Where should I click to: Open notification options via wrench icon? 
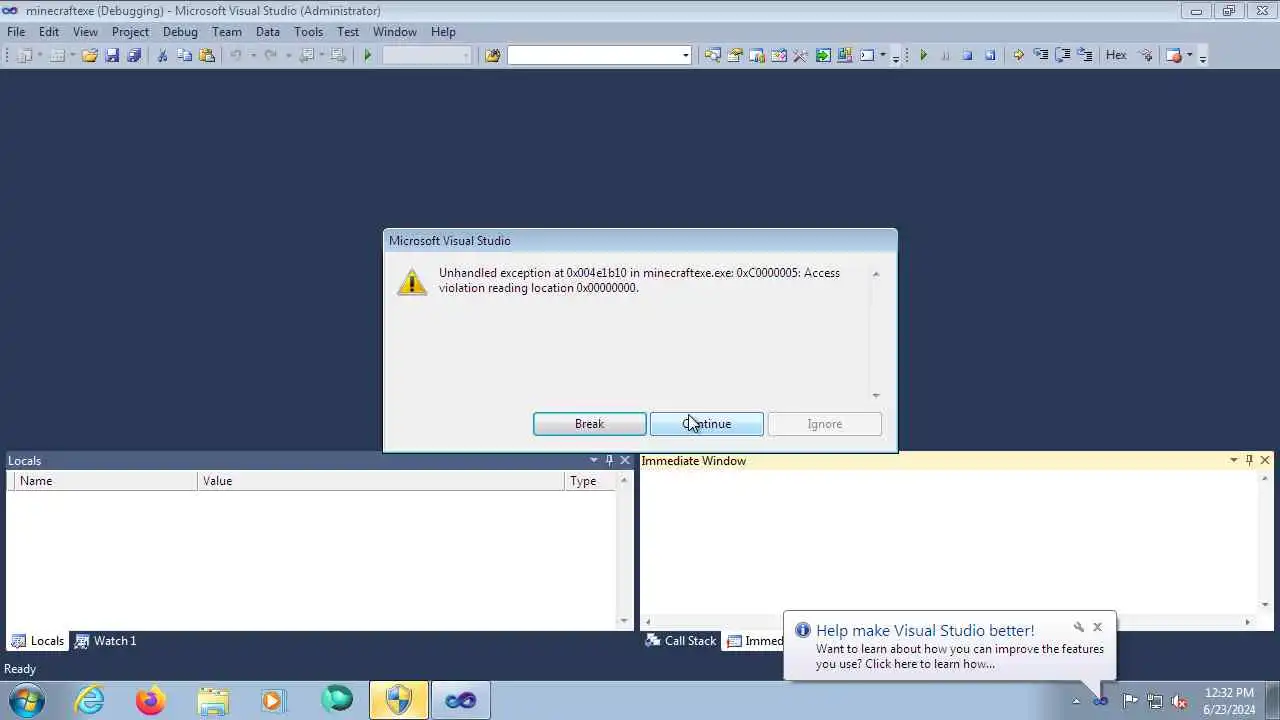[x=1078, y=628]
